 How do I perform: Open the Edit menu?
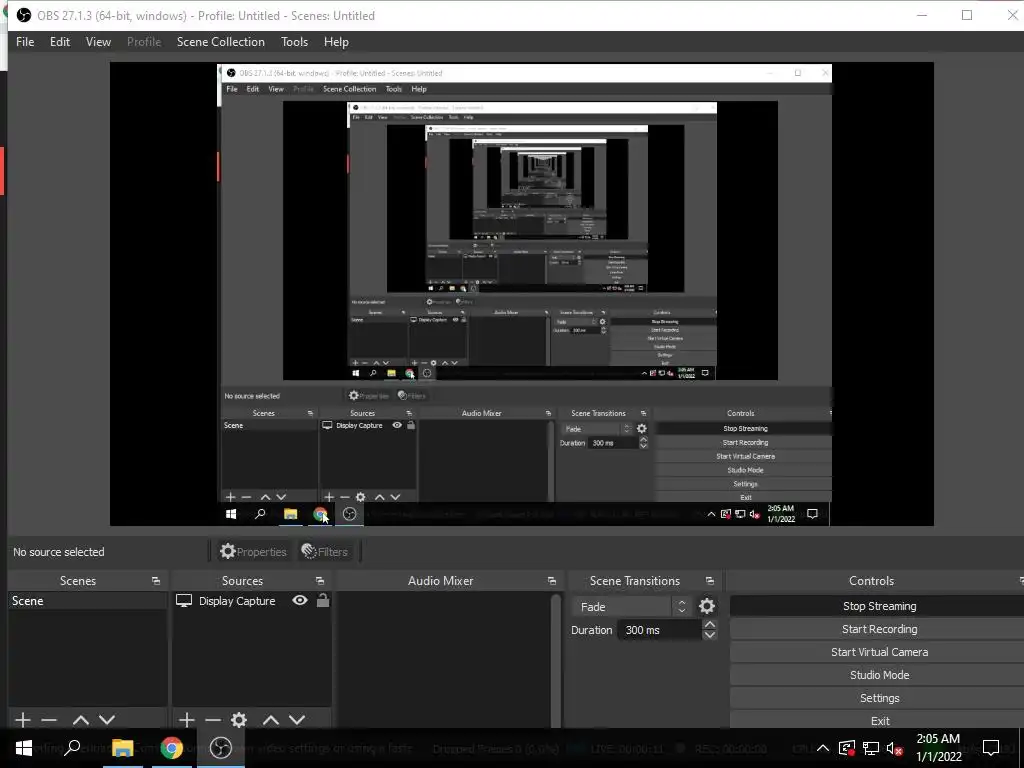(x=59, y=42)
